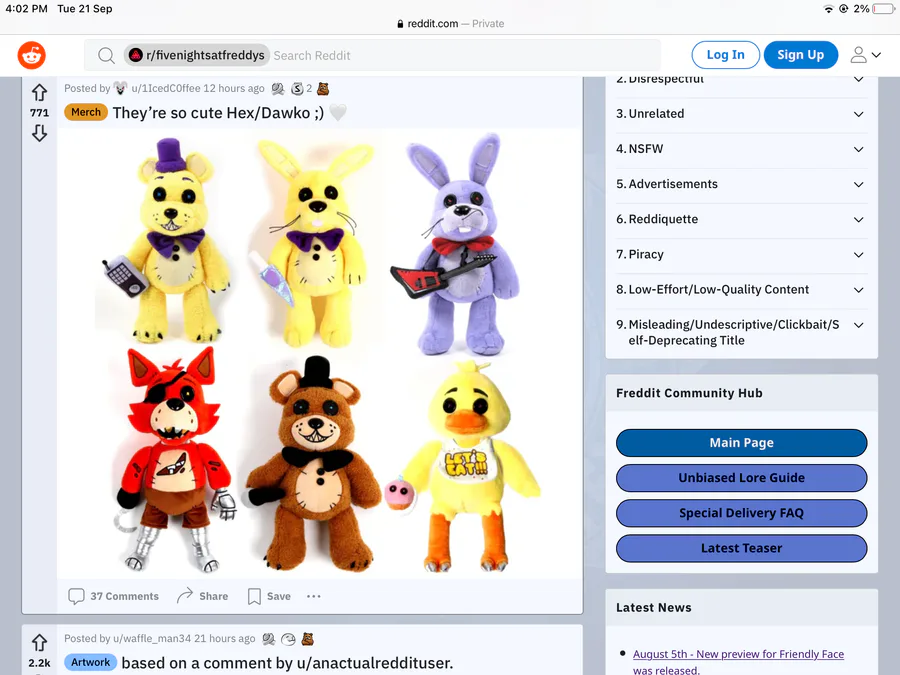Open the Special Delivery FAQ

click(741, 513)
